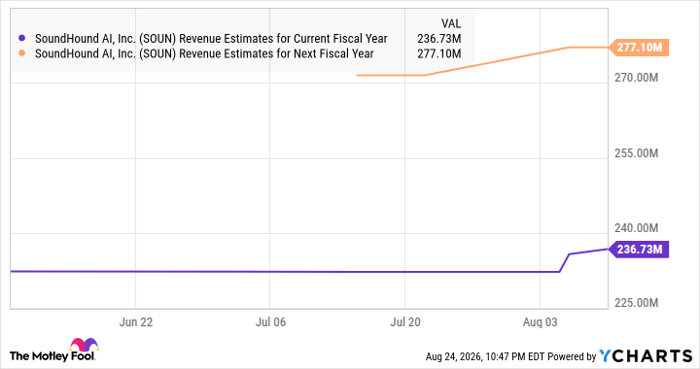Click the YCharts logo
700x369 pixels.
[x=646, y=356]
